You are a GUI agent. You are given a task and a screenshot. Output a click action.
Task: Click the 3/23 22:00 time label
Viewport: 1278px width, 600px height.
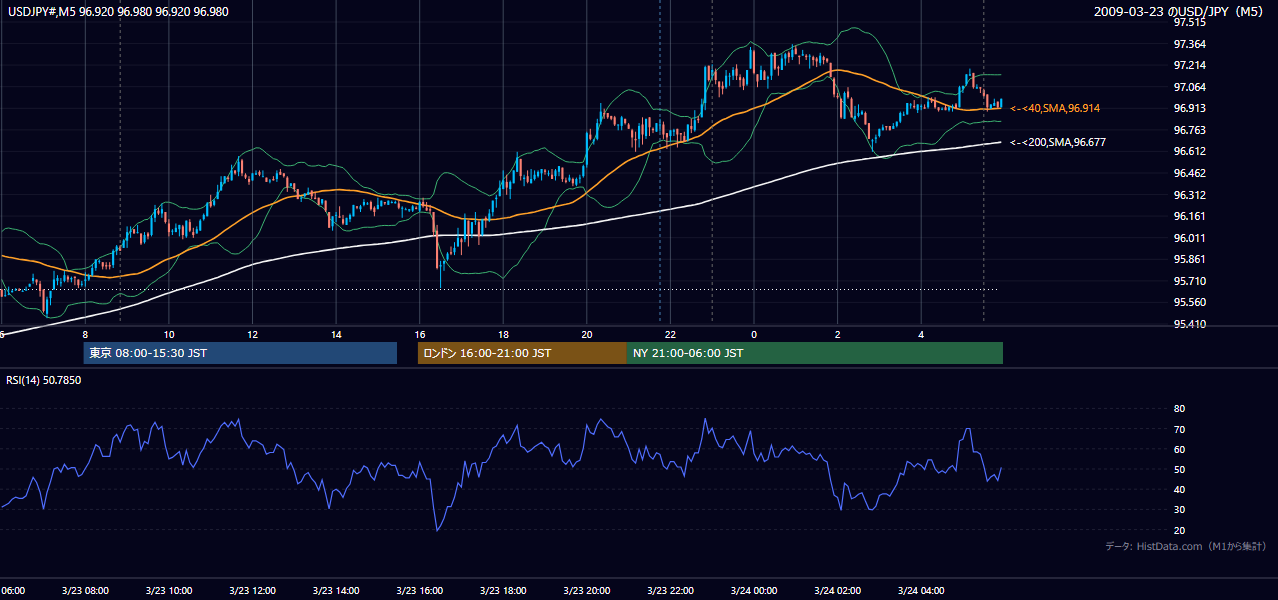coord(670,590)
